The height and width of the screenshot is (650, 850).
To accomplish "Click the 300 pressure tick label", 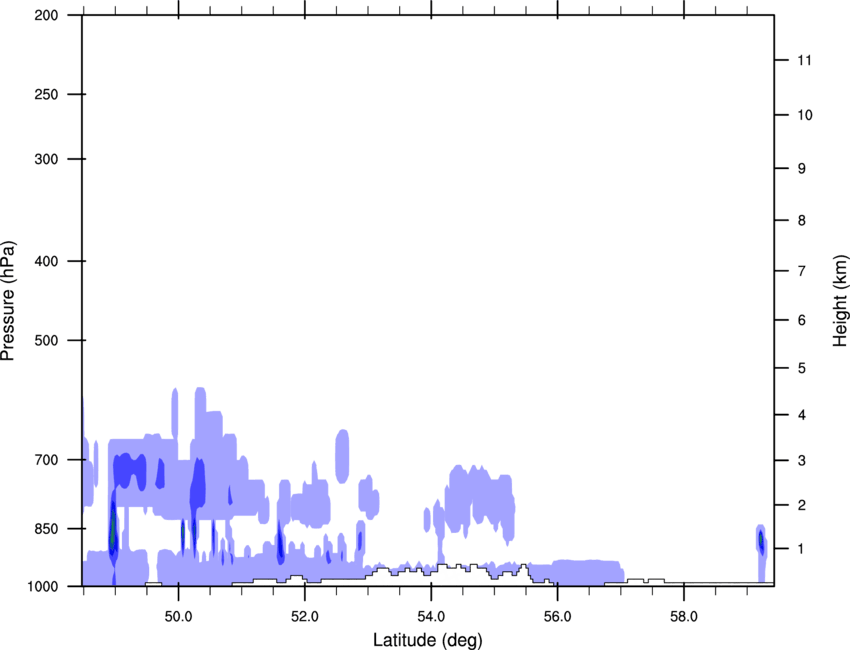I will pyautogui.click(x=46, y=159).
